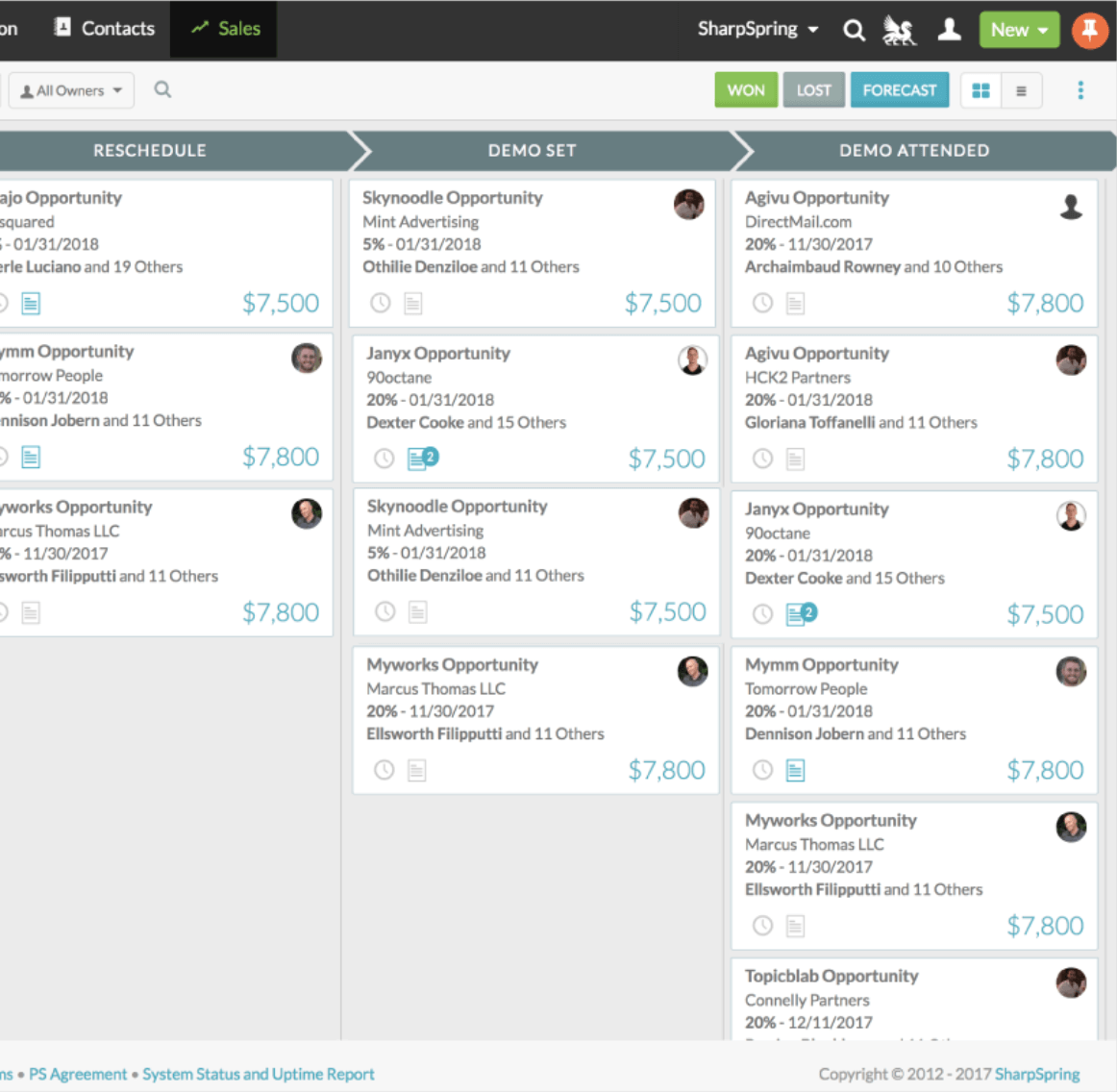
Task: Click blue notes icon on Reschedule card with Luciano
Action: point(31,304)
